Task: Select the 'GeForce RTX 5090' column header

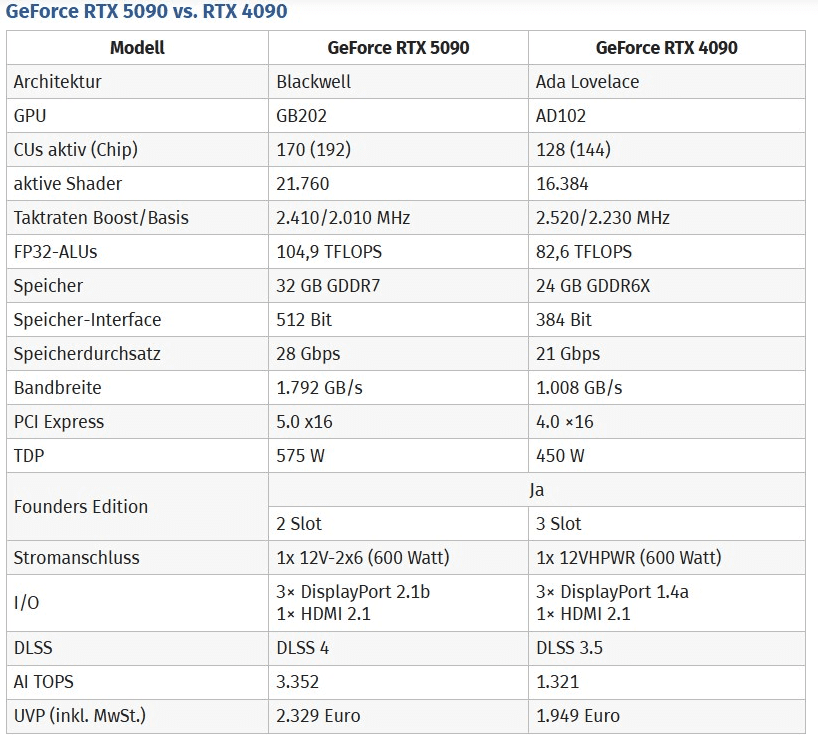Action: 398,47
